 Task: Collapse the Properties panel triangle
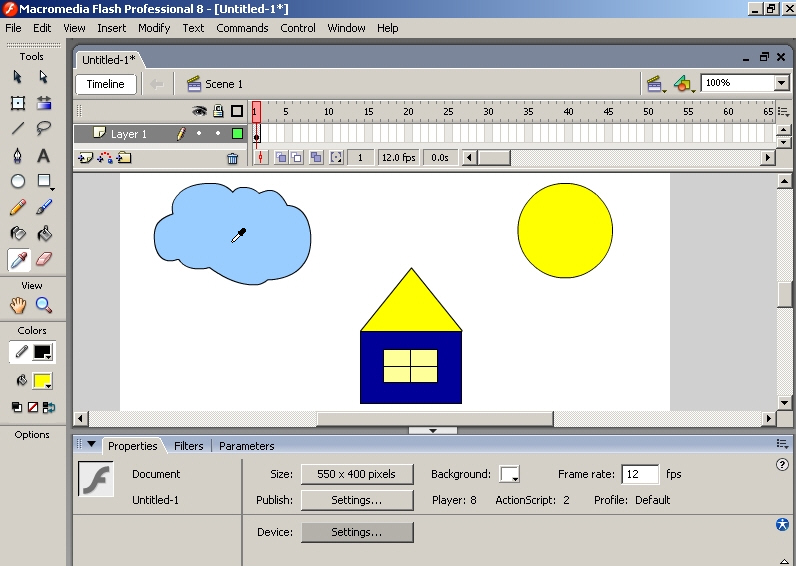[x=91, y=444]
